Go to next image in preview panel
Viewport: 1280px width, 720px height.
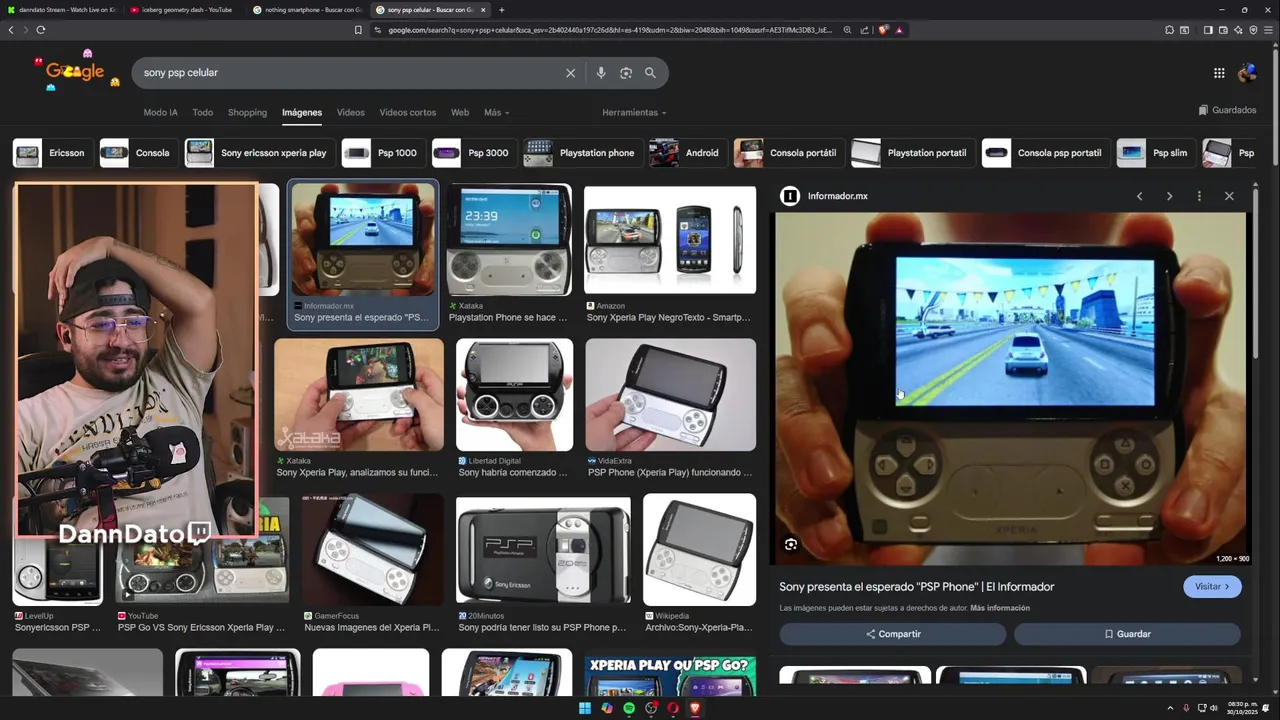[1169, 196]
